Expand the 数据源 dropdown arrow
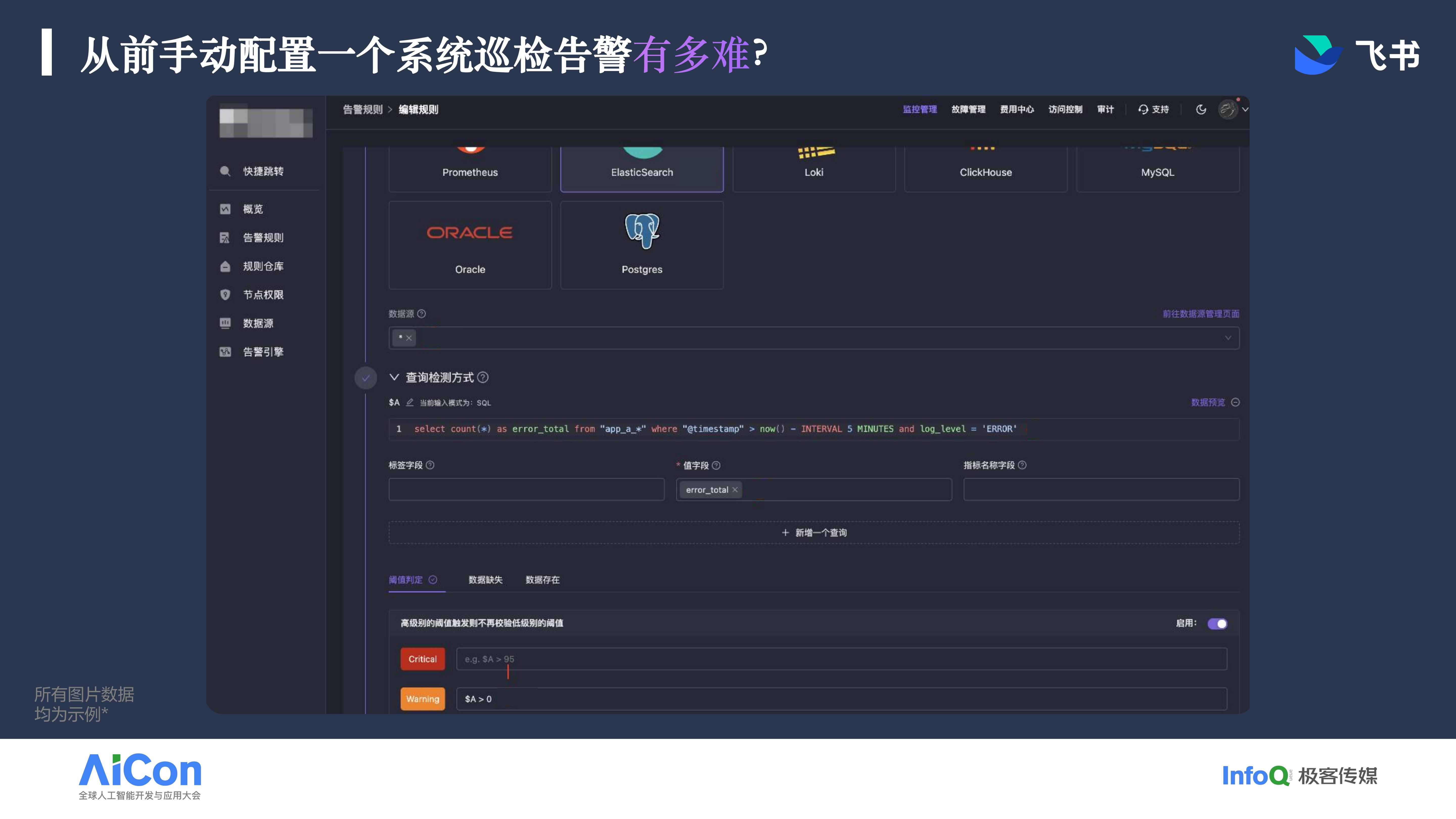Screen dimensions: 1456x819 click(1228, 338)
